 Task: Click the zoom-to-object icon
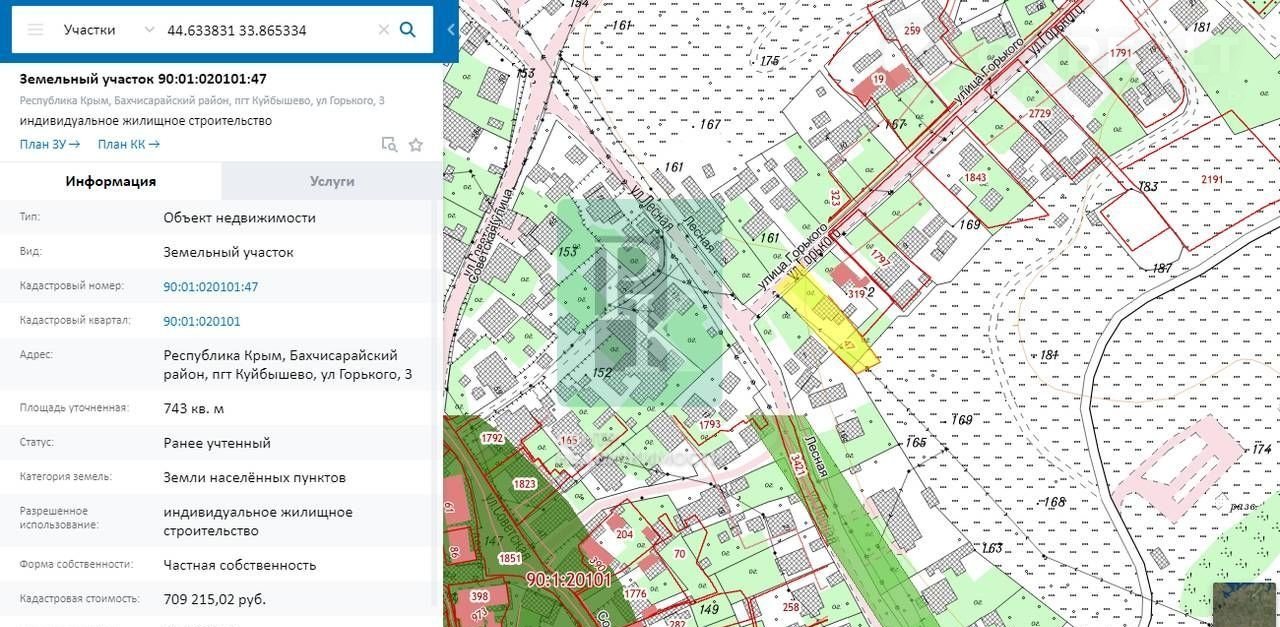[x=389, y=145]
